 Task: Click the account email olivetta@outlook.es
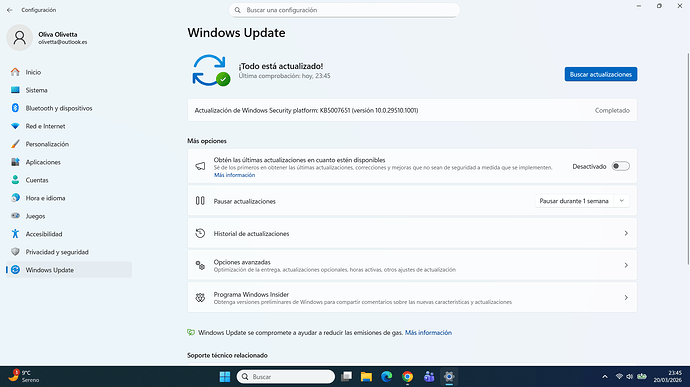(x=62, y=42)
